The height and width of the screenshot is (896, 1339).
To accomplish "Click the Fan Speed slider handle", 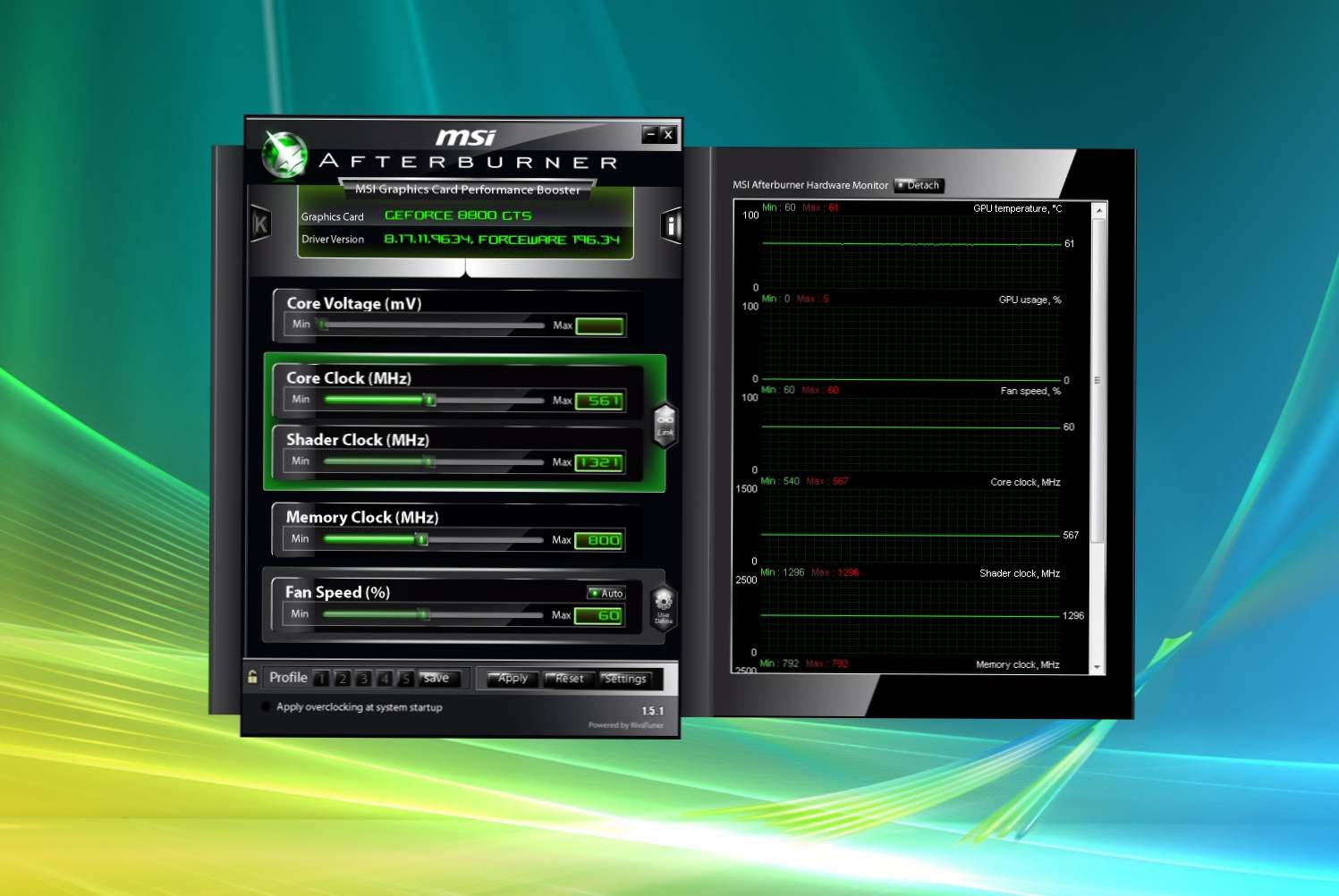I will point(424,614).
